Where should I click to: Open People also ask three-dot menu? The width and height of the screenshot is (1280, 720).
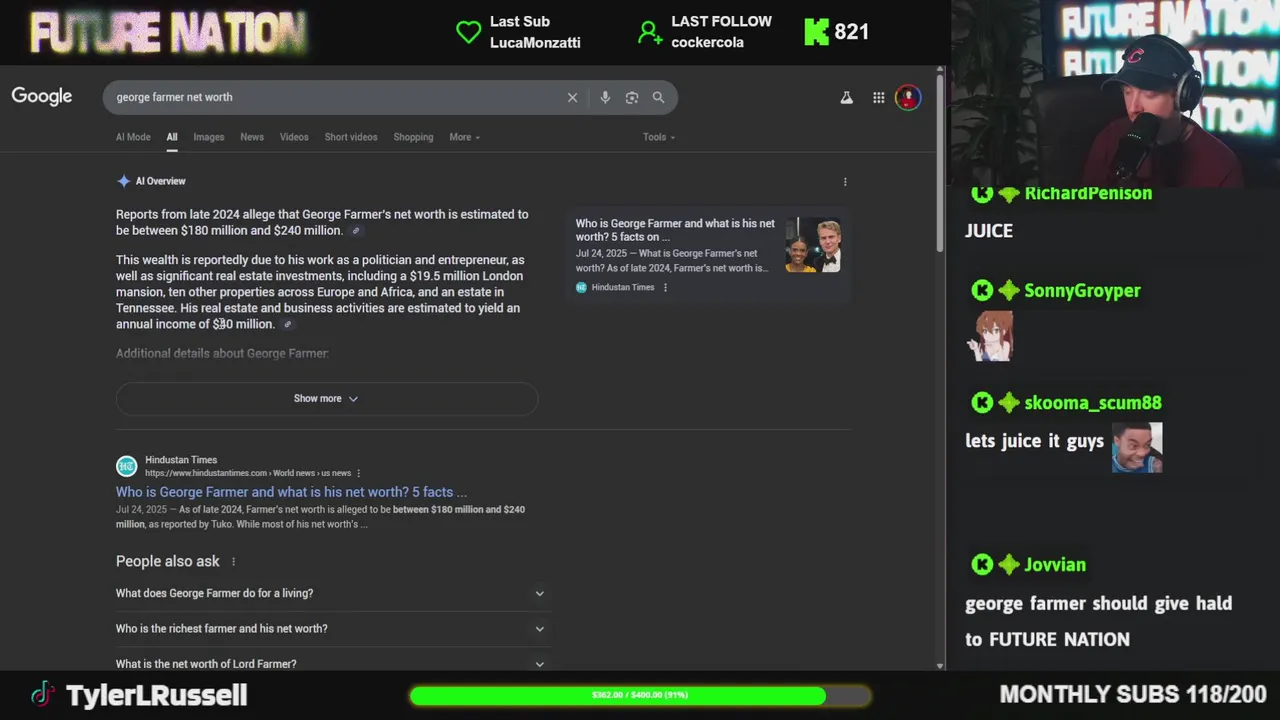[233, 562]
